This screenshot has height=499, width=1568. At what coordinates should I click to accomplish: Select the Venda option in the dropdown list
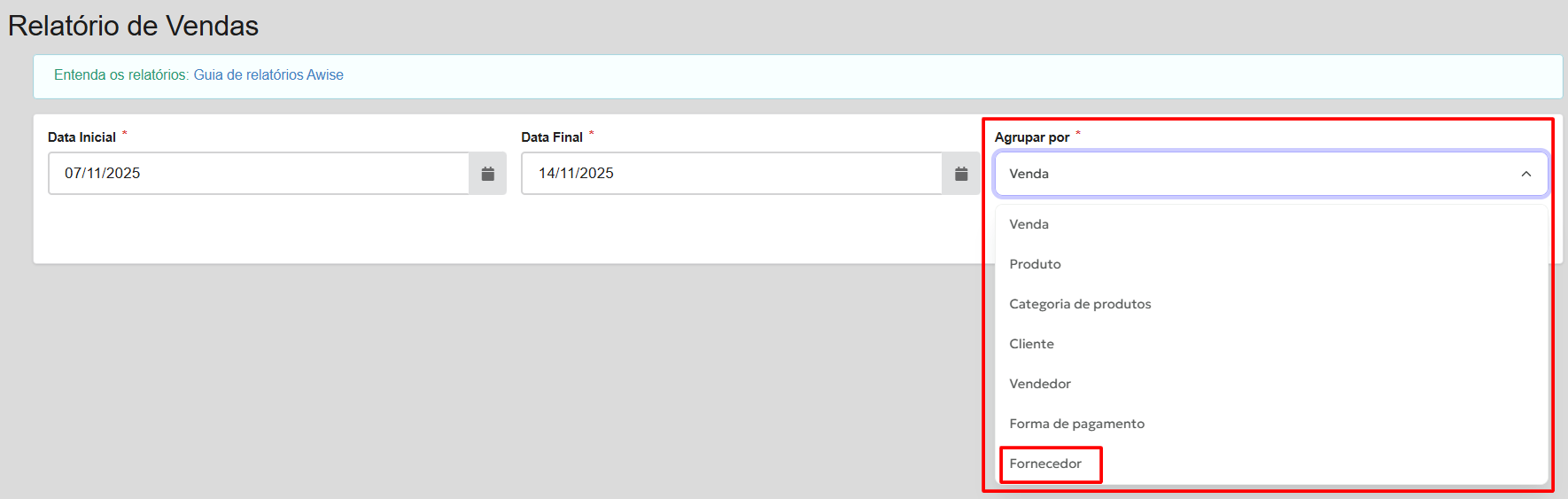tap(1029, 224)
